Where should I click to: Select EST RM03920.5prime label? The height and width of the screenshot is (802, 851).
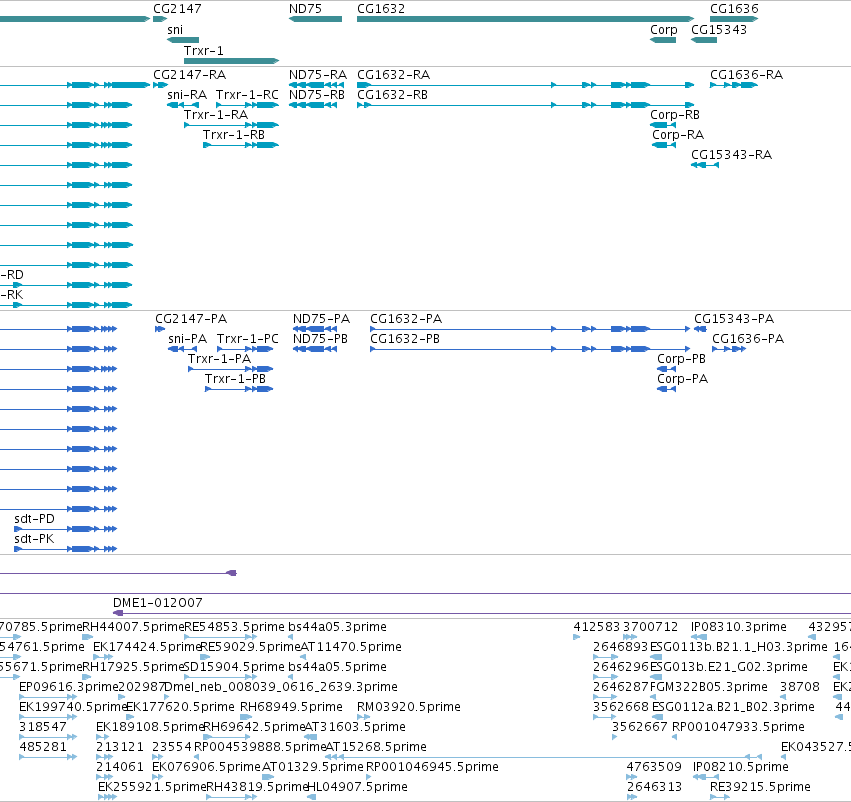[409, 706]
